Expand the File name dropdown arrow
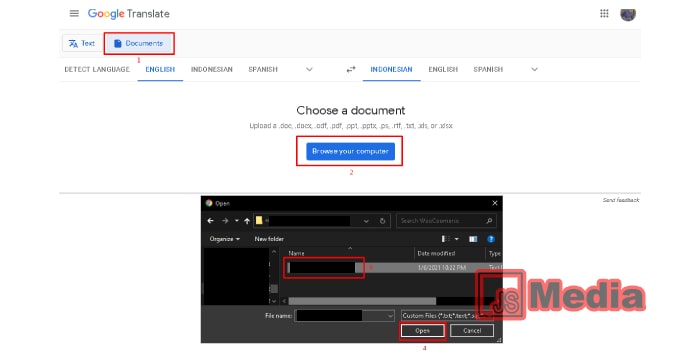 coord(390,316)
